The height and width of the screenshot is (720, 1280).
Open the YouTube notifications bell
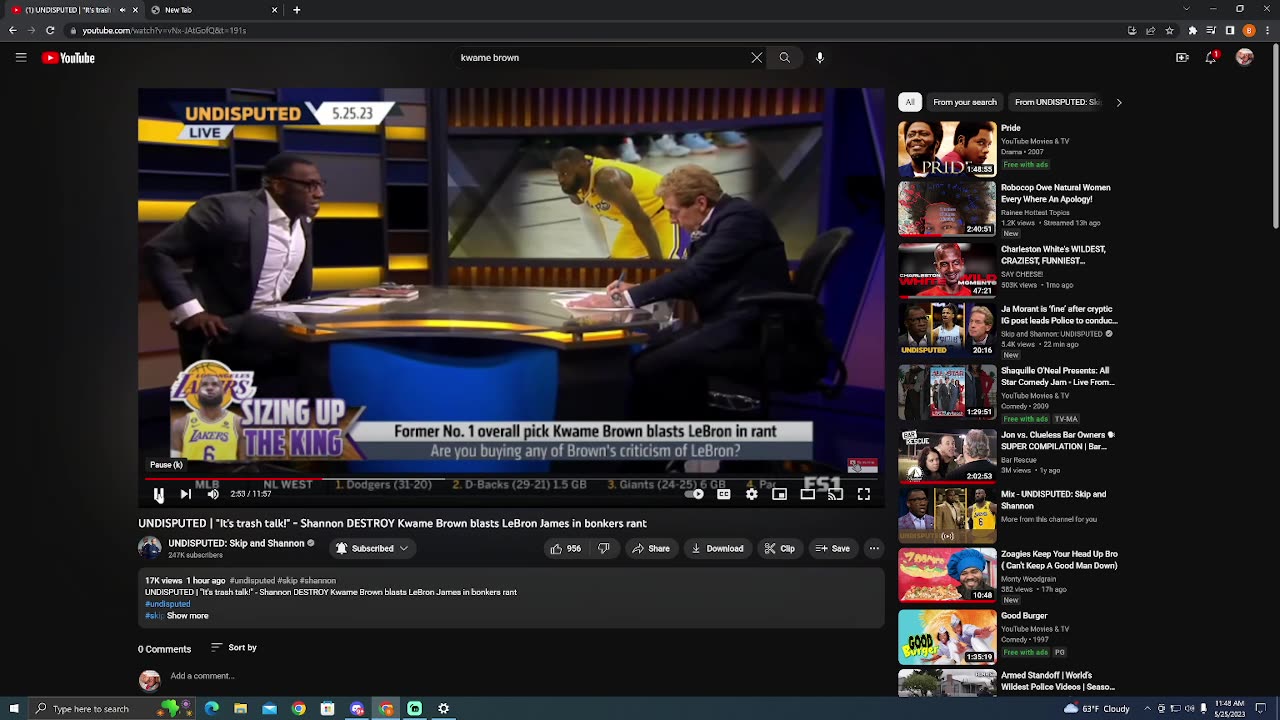point(1211,58)
